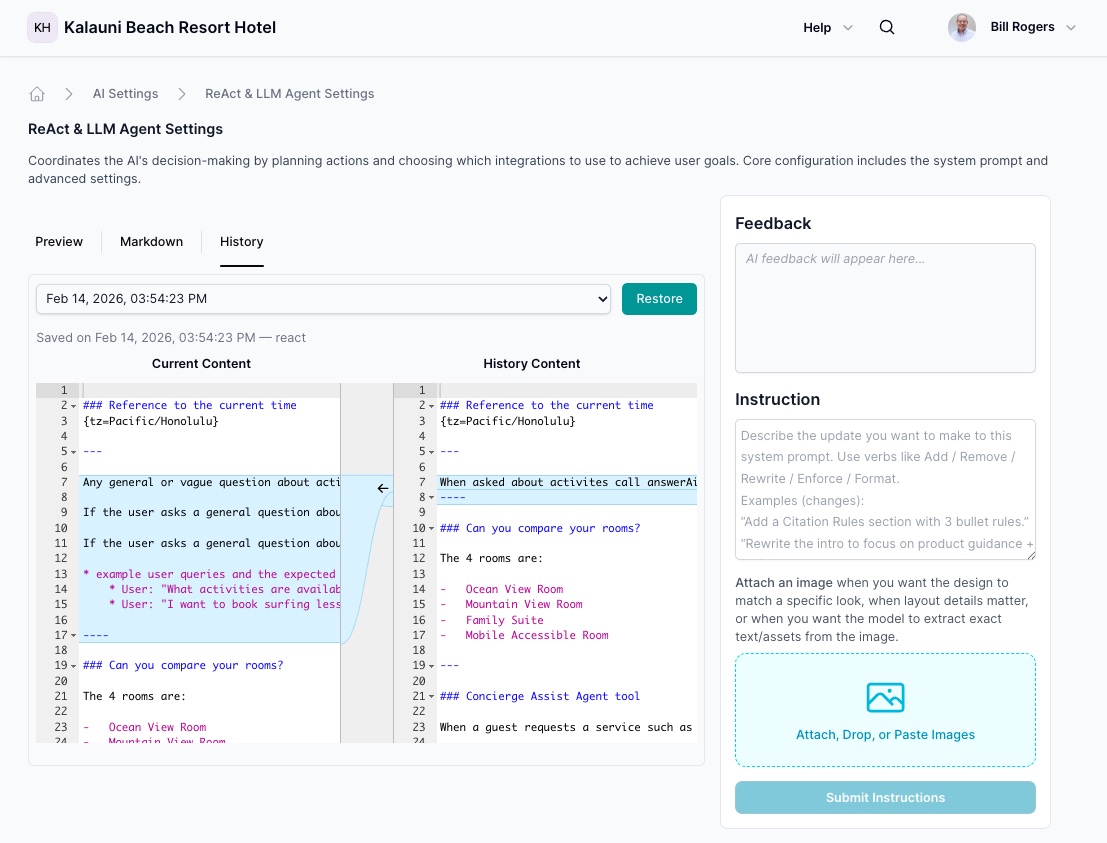Click inside the AI feedback text area
Screen dimensions: 1107x843
pos(885,307)
